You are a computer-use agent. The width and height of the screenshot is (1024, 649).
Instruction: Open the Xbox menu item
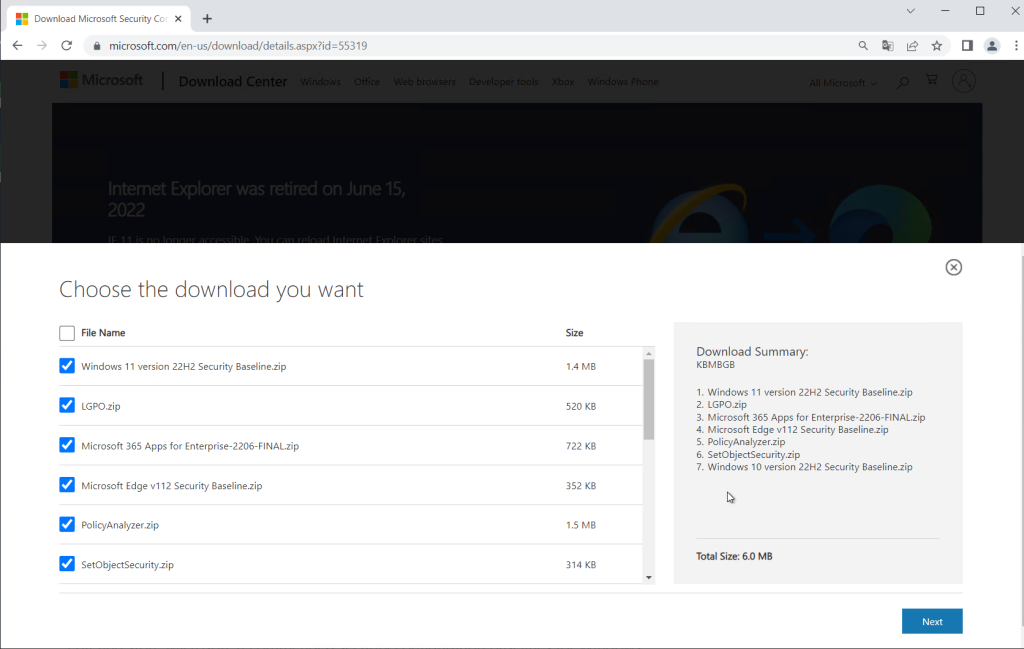563,82
